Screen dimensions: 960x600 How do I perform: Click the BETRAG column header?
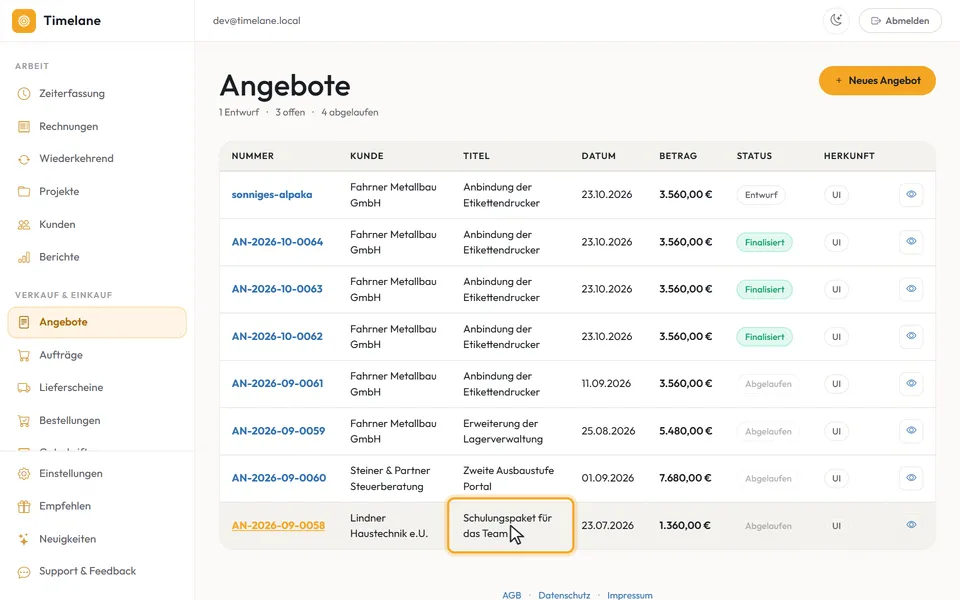[x=678, y=156]
